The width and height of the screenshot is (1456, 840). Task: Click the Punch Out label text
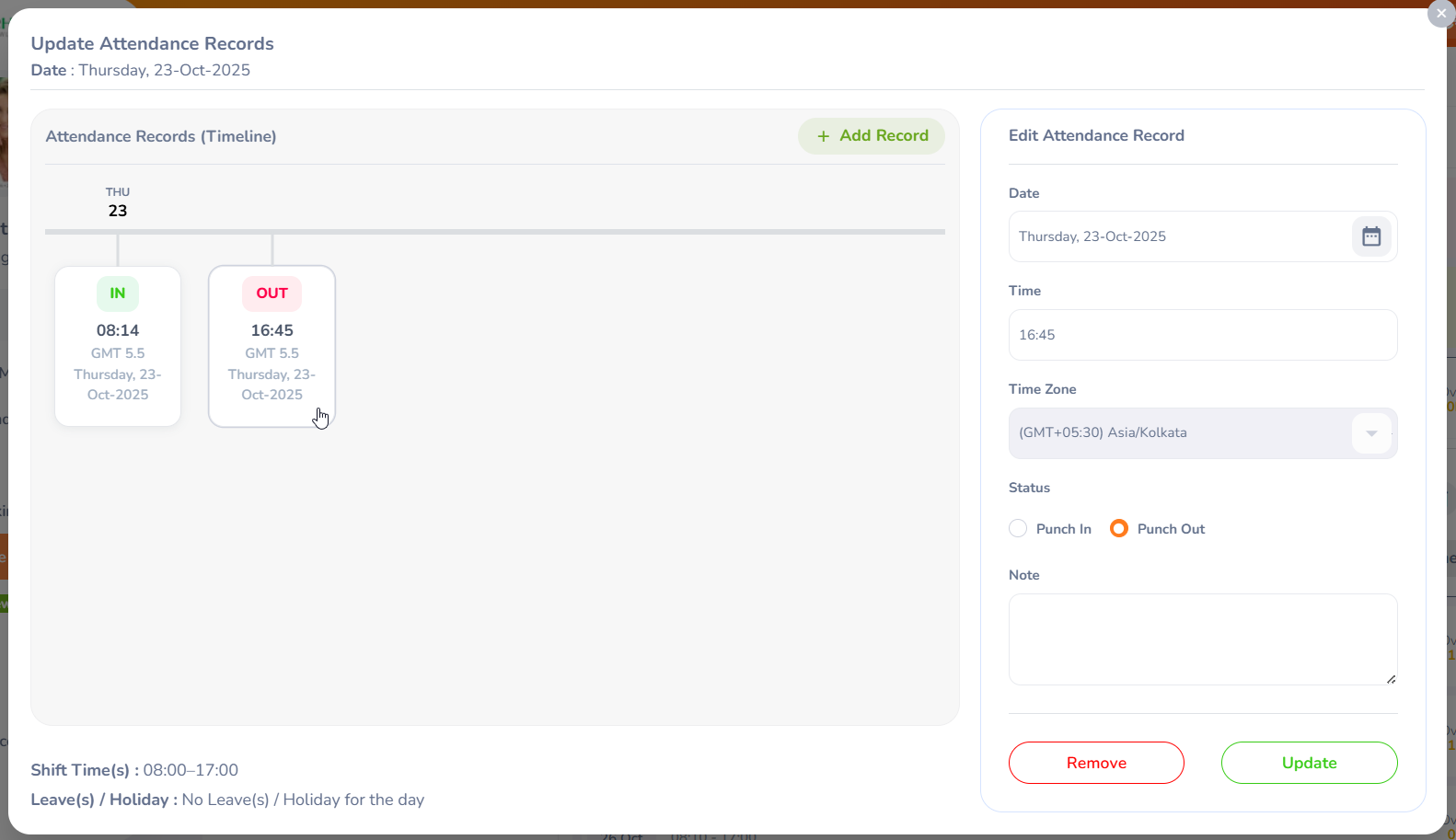(x=1171, y=529)
